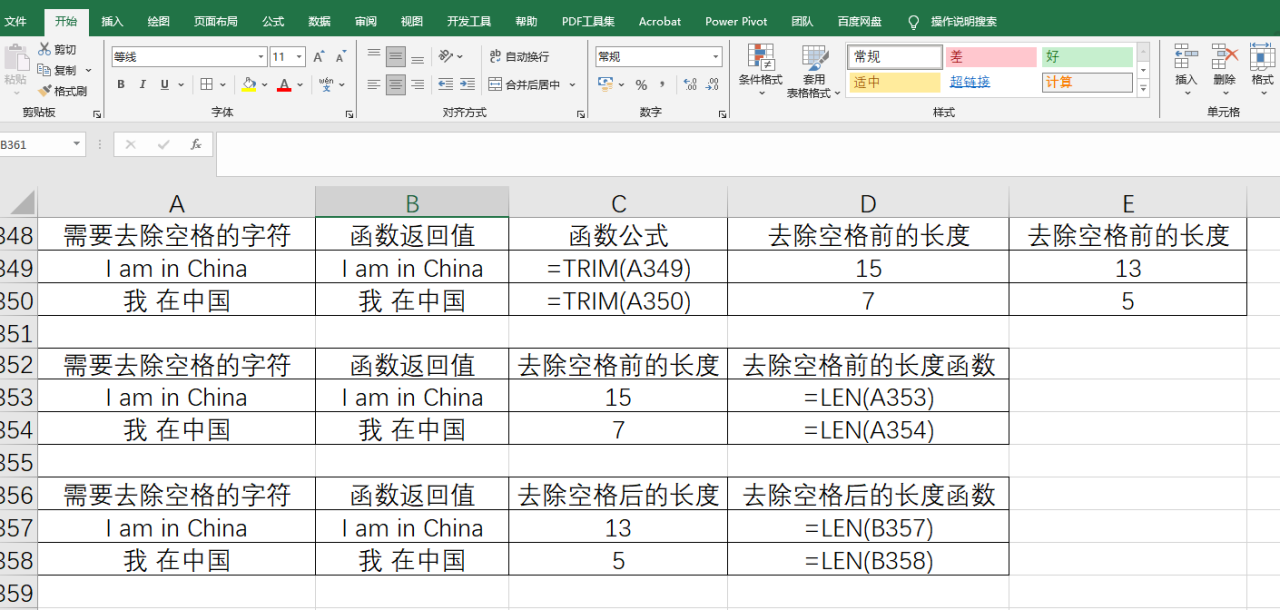Increase font size with large A icon
This screenshot has width=1280, height=610.
click(318, 57)
